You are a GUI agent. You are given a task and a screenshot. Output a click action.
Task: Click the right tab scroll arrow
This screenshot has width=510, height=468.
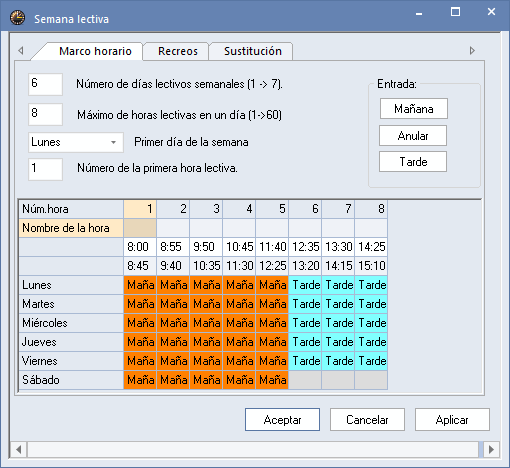472,51
